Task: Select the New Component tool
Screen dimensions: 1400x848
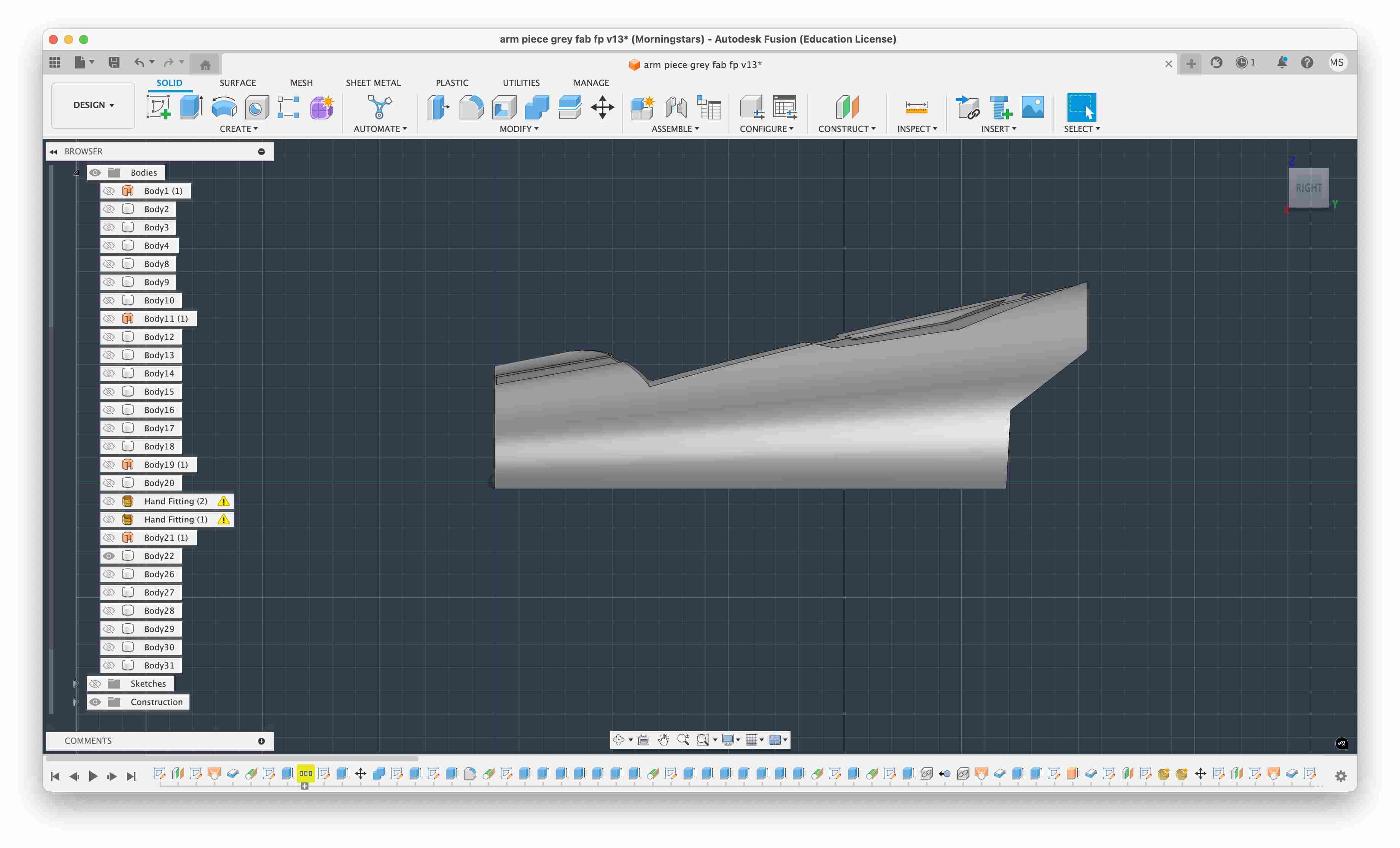Action: (643, 107)
